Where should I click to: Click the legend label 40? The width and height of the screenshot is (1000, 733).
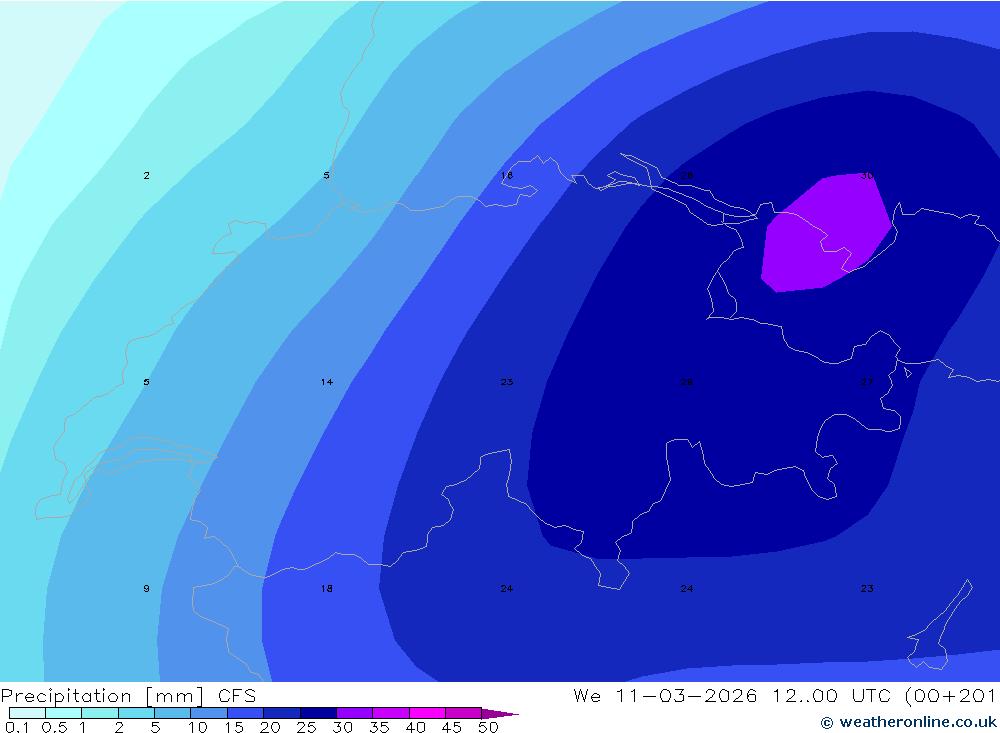point(415,727)
